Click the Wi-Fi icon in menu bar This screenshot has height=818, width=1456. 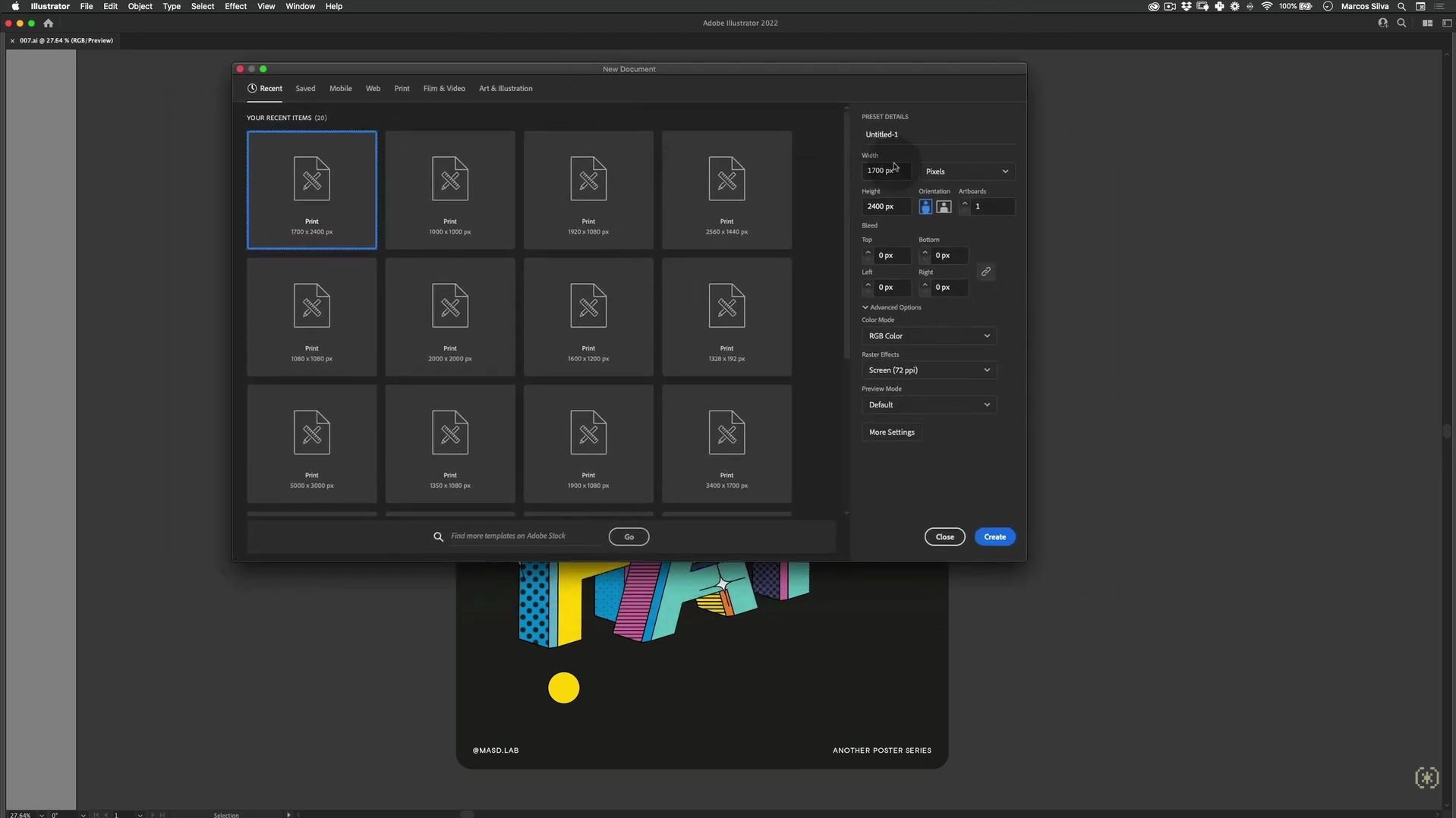[x=1266, y=6]
